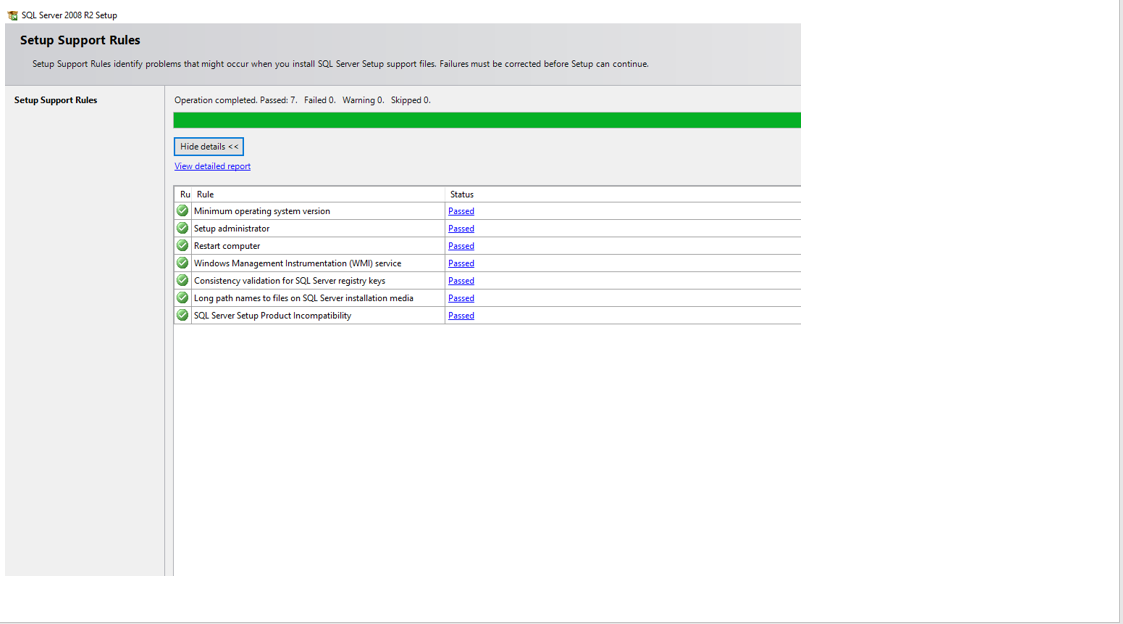The image size is (1123, 624).
Task: Click green check icon for Minimum operating system version
Action: pos(183,211)
